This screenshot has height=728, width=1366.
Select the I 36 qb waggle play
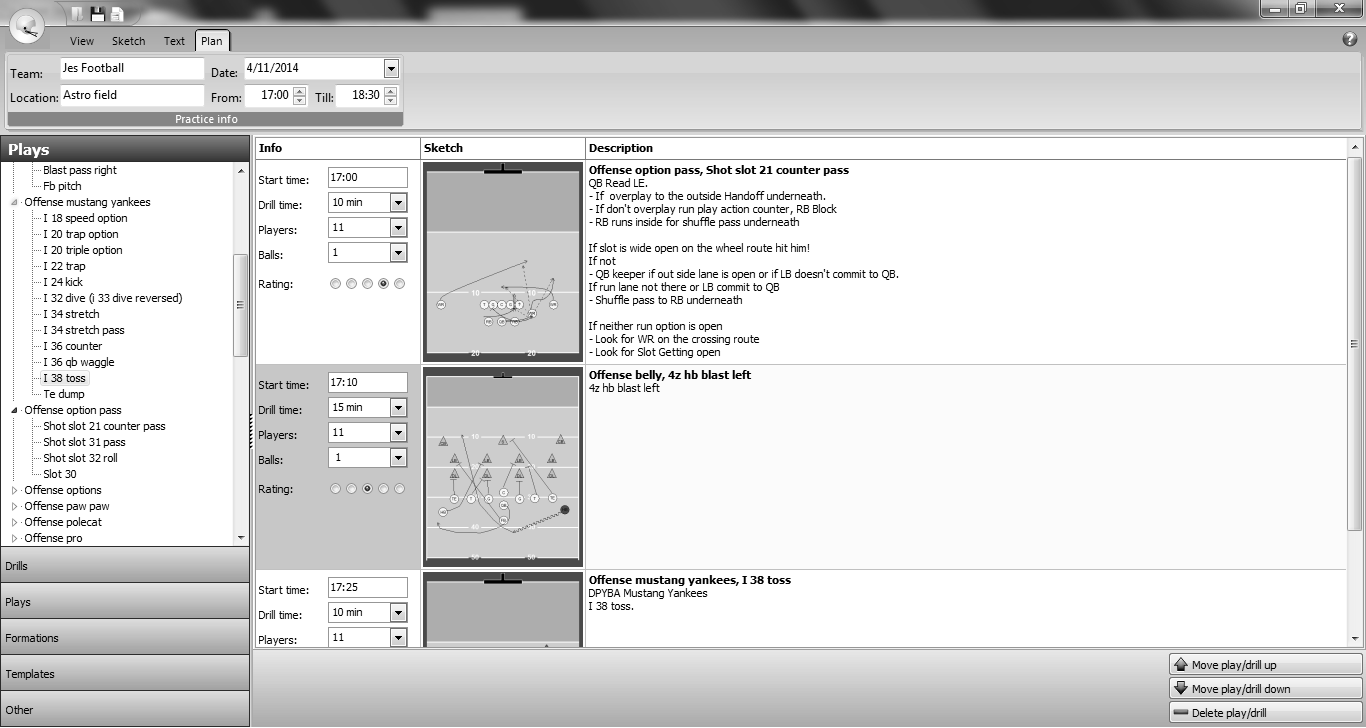[x=79, y=362]
